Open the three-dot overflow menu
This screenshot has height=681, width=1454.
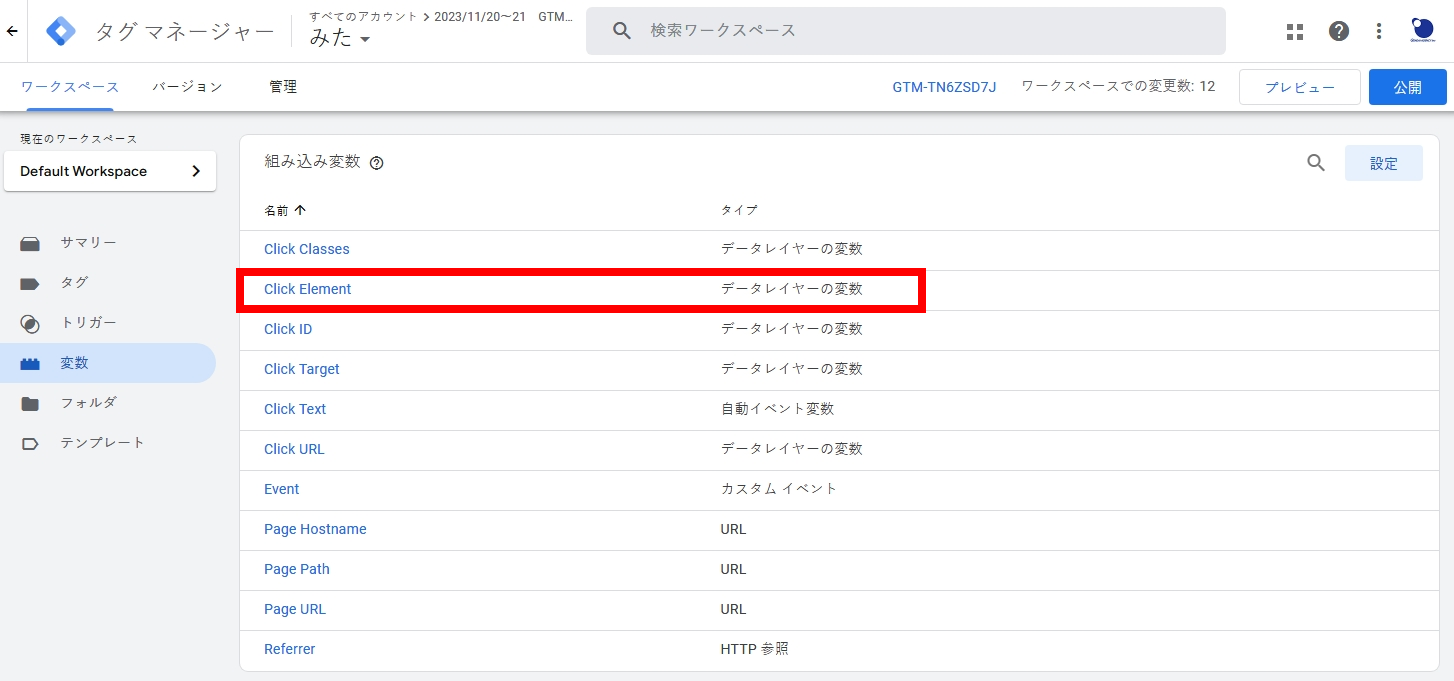point(1378,31)
